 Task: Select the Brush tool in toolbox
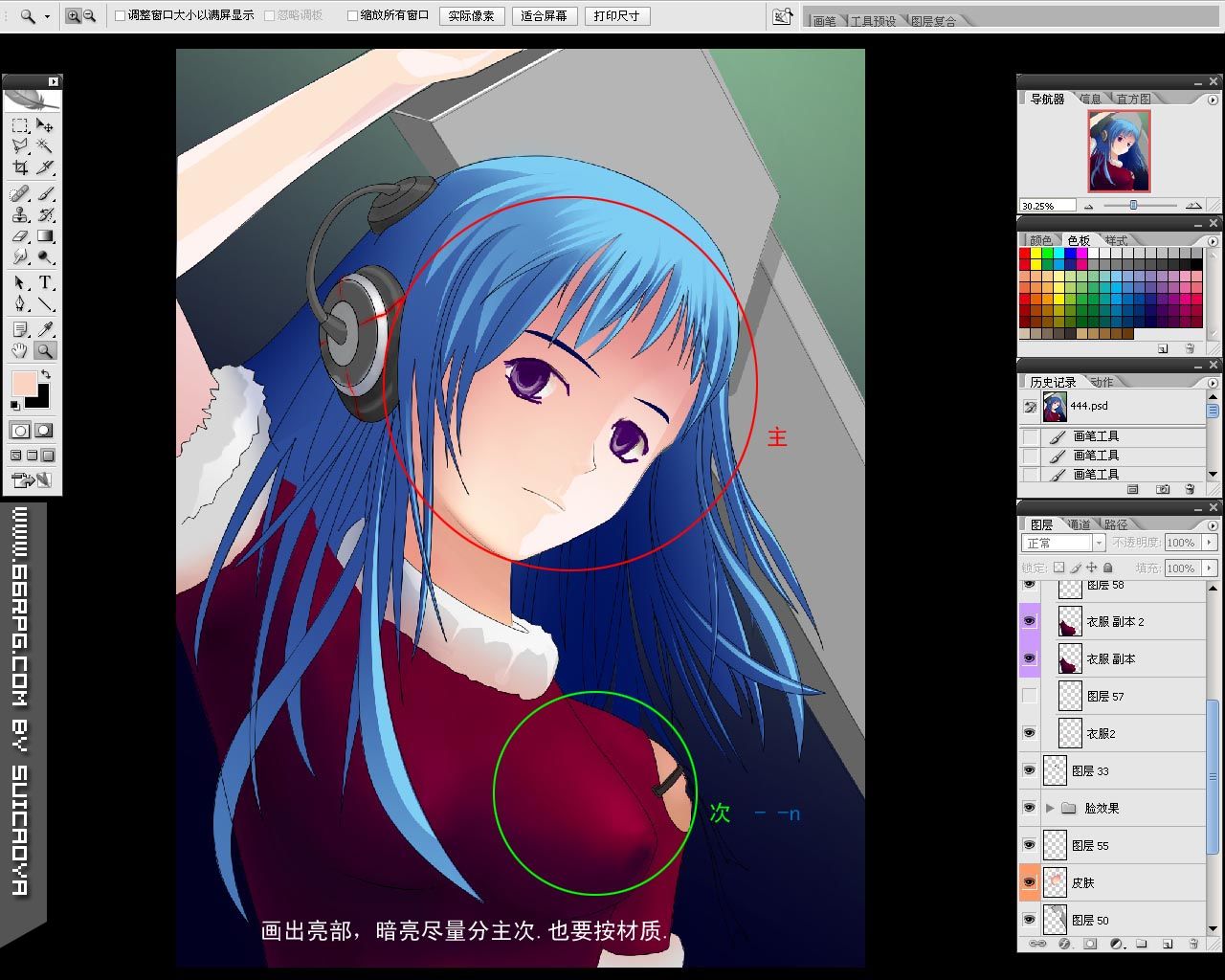coord(45,194)
